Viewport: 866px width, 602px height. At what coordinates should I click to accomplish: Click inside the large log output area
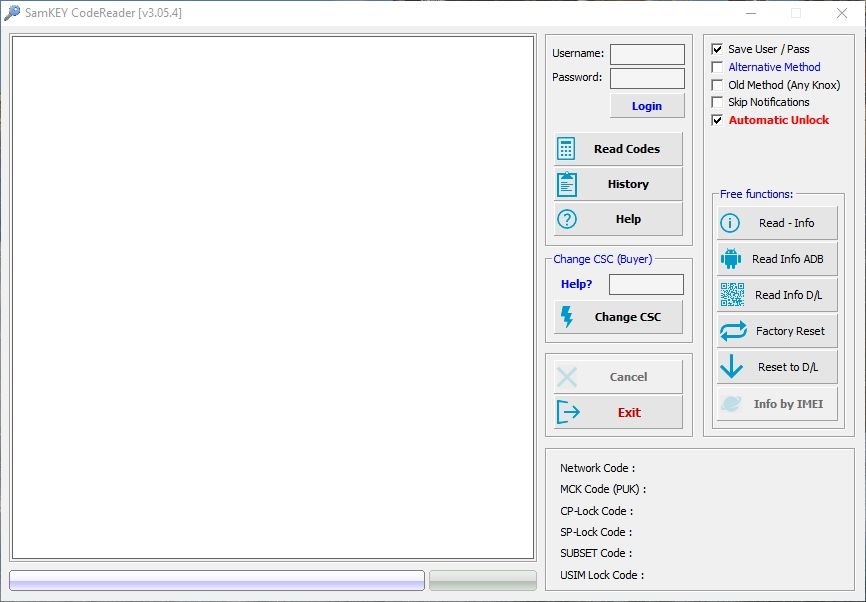point(273,298)
